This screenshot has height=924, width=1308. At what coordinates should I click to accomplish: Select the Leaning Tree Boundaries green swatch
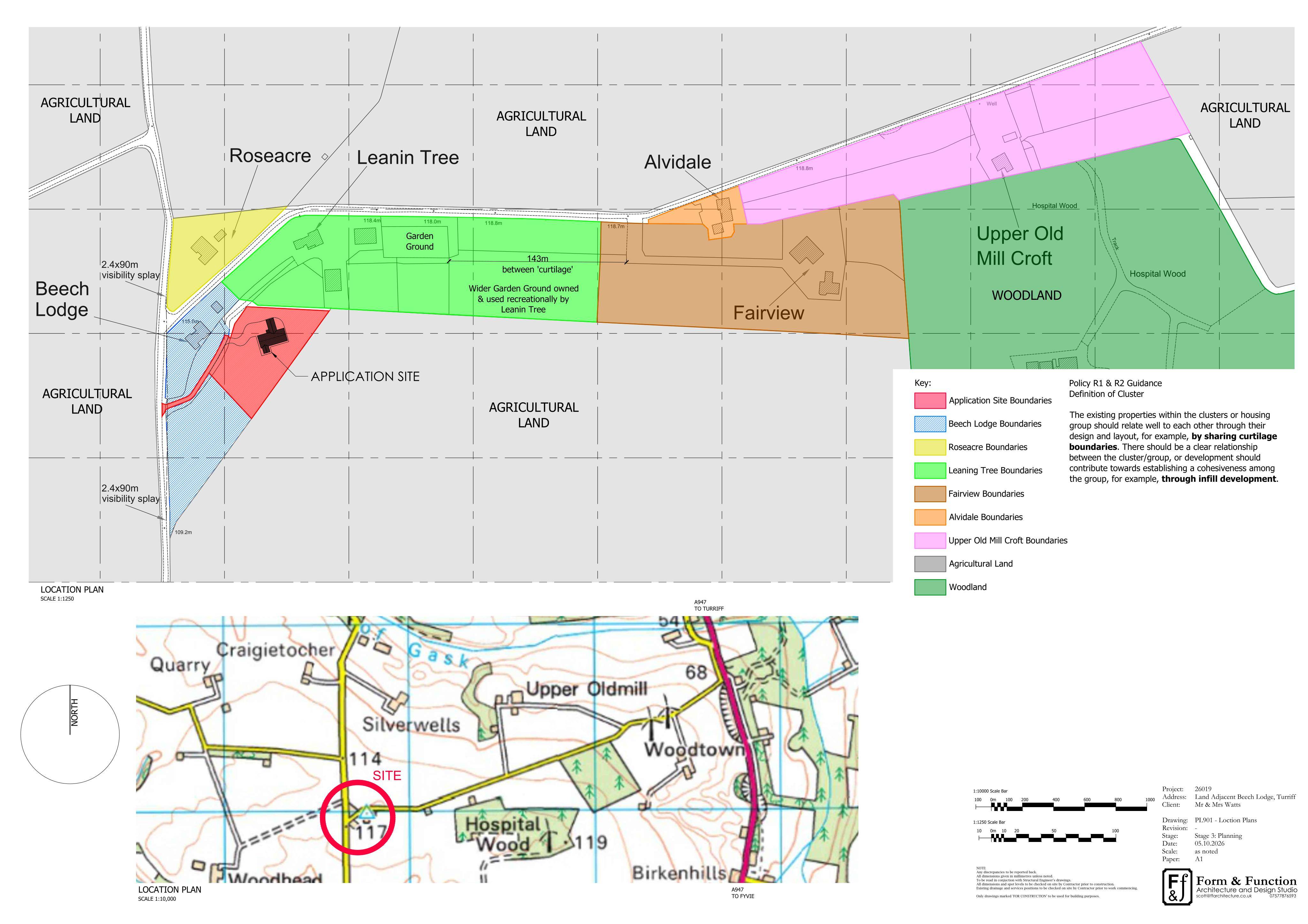point(930,471)
